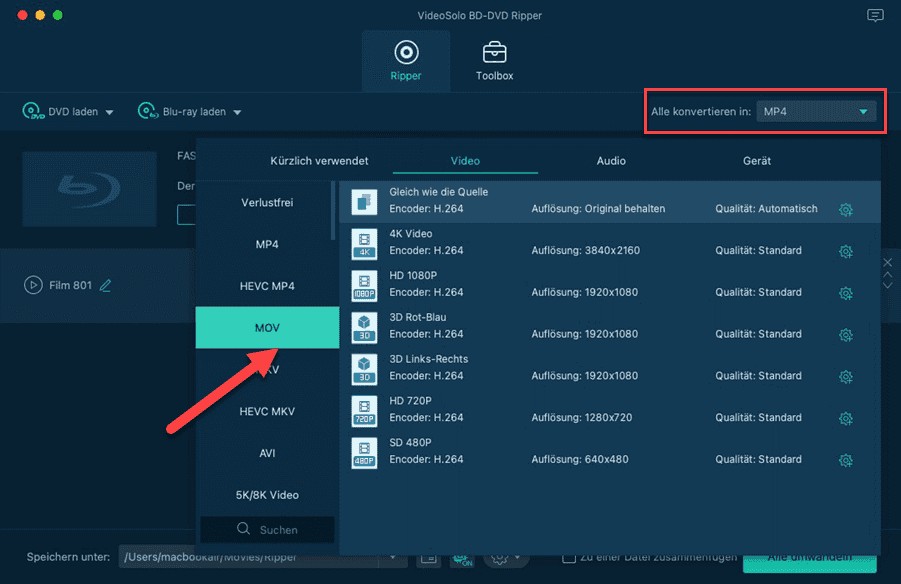Screen dimensions: 901x584
Task: Click the Auflösung: 640x480 text
Action: (580, 459)
